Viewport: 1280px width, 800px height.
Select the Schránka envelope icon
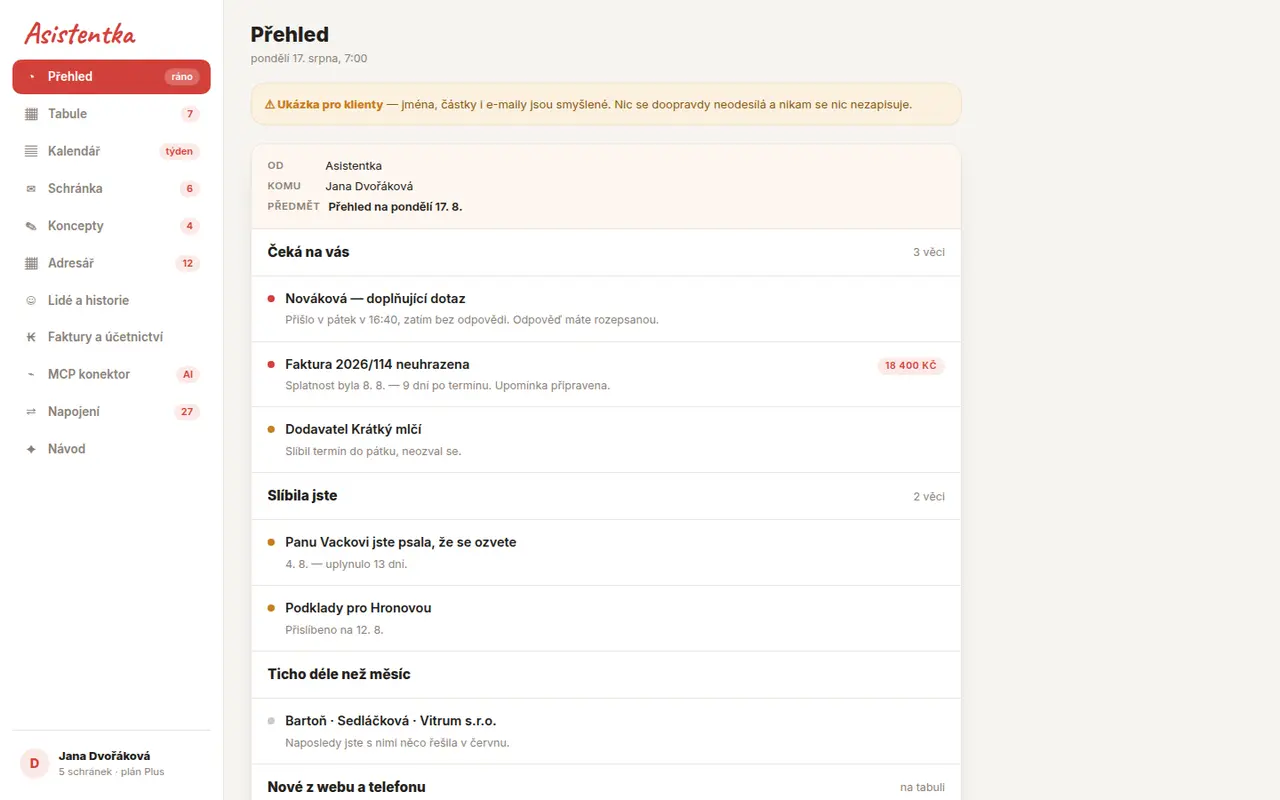pyautogui.click(x=31, y=189)
